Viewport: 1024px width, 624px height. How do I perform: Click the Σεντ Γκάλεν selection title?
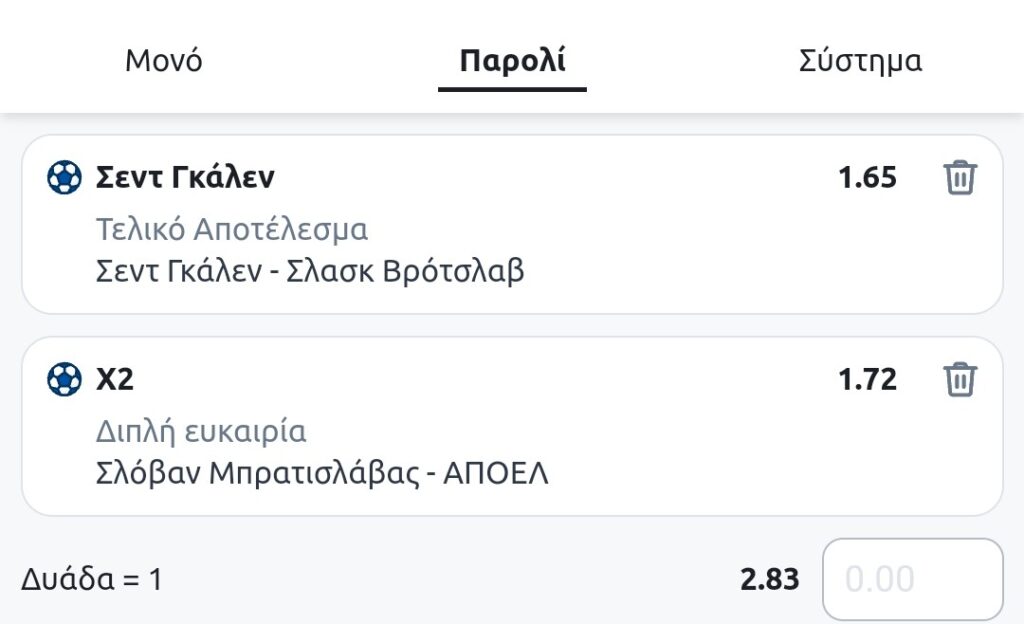(185, 178)
